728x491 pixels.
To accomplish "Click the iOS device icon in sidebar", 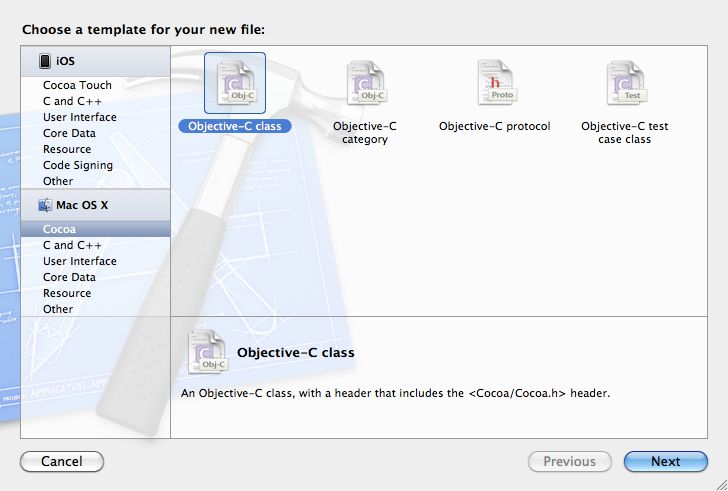I will point(45,62).
